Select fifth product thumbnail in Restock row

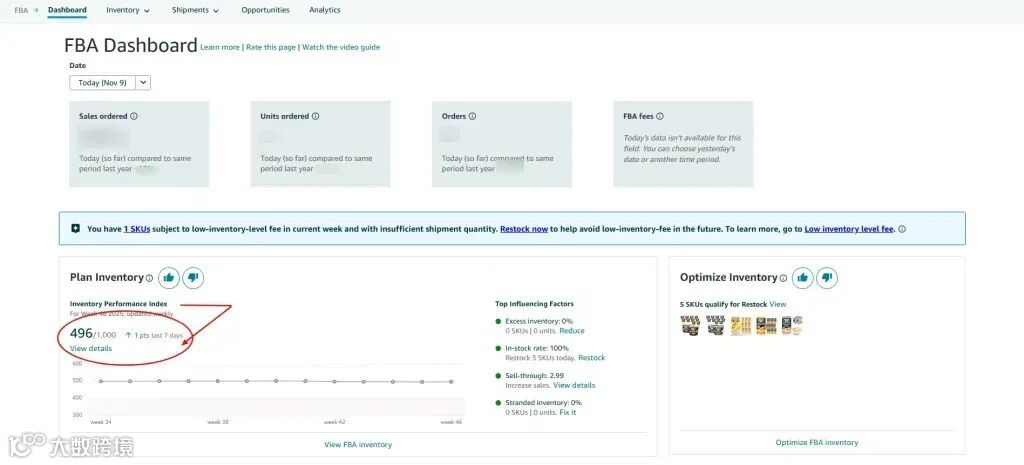792,325
